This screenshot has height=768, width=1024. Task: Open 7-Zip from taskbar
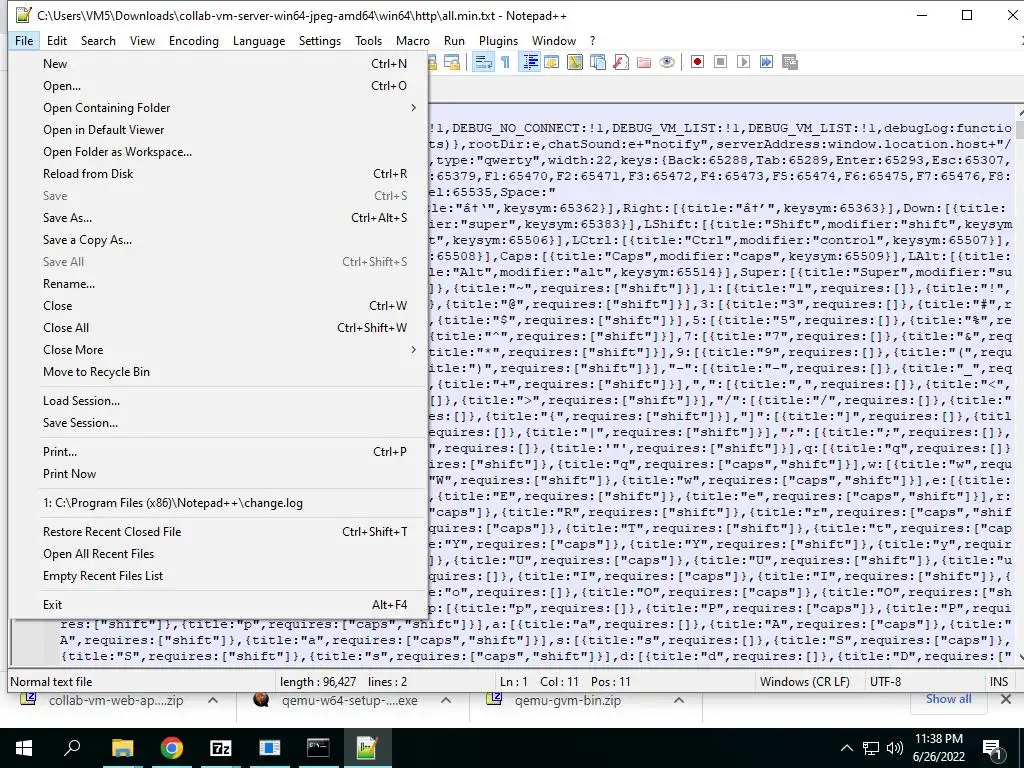(x=221, y=748)
